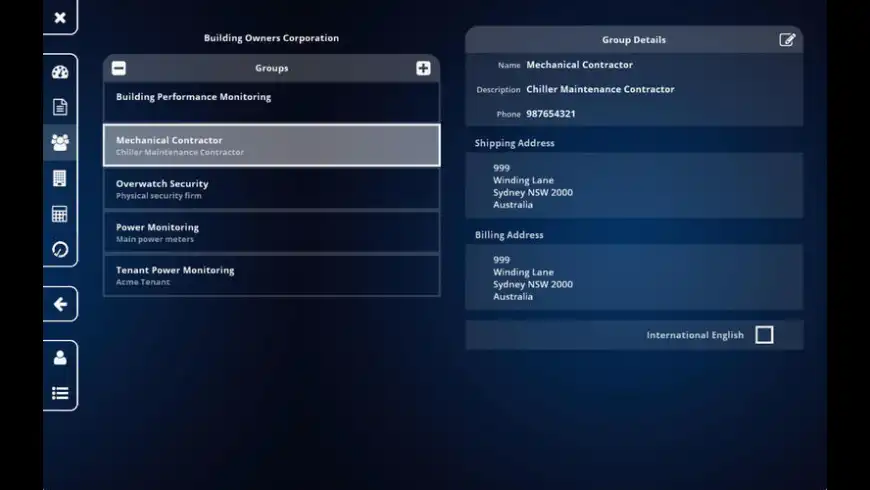The image size is (870, 490).
Task: Click the Groups panel header label
Action: pyautogui.click(x=271, y=68)
